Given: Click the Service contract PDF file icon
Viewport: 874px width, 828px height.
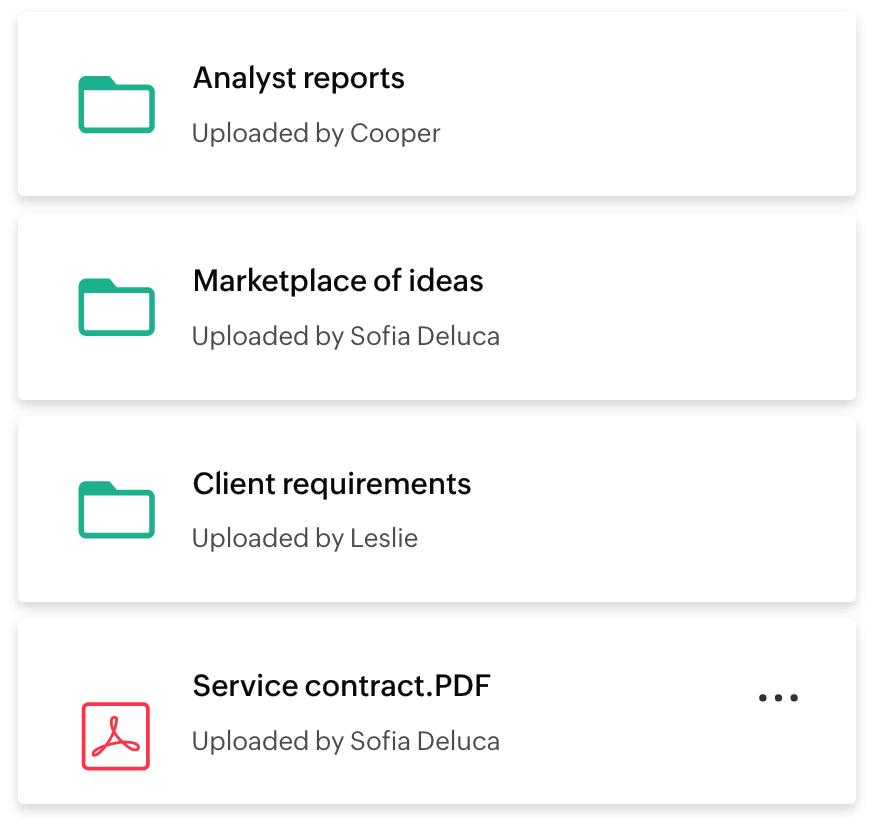Looking at the screenshot, I should (x=116, y=736).
